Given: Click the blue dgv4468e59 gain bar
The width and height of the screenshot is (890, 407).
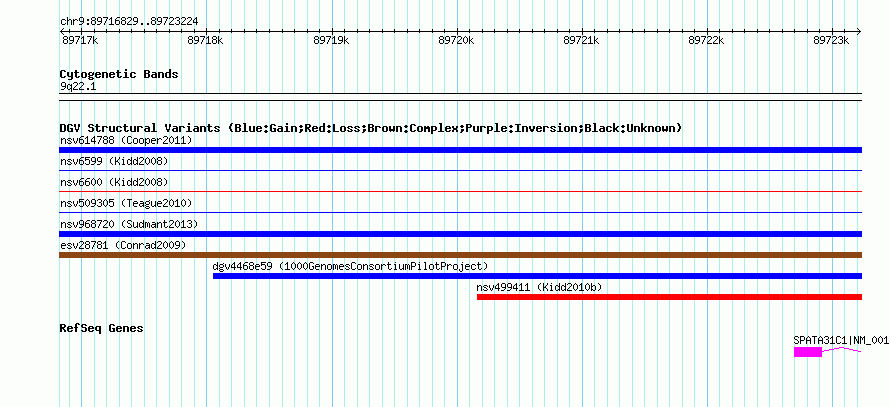Looking at the screenshot, I should pos(538,276).
